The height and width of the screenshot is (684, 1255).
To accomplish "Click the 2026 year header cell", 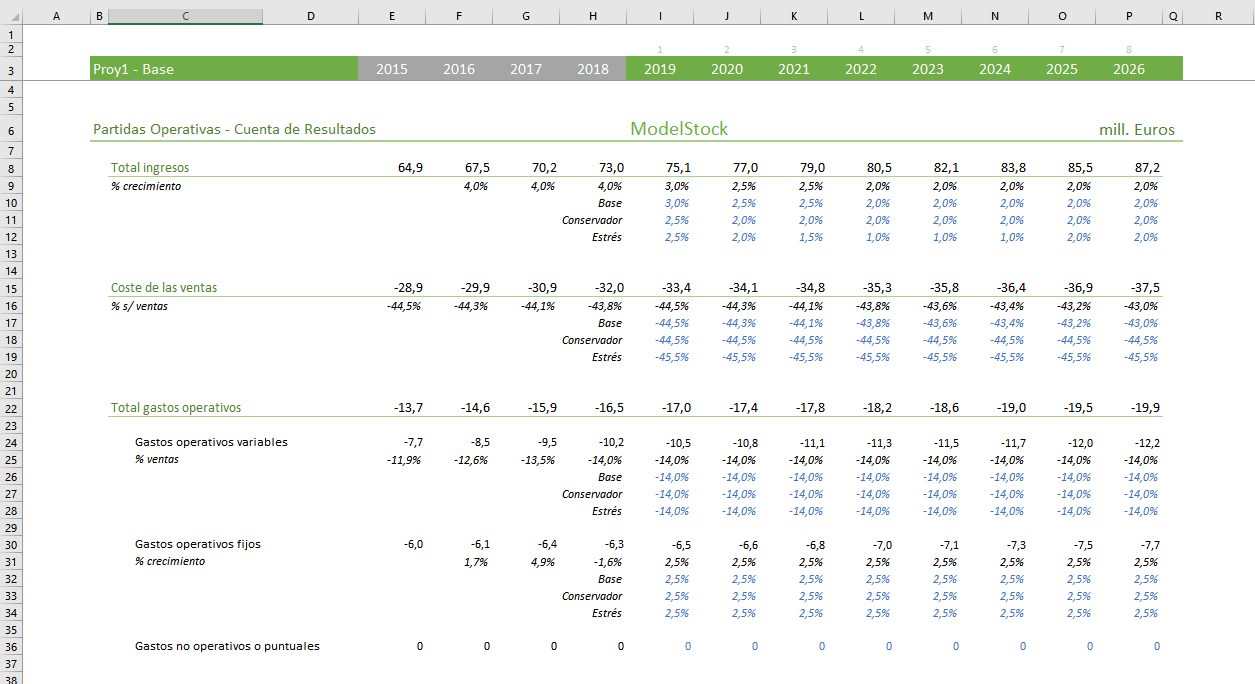I will pyautogui.click(x=1128, y=69).
